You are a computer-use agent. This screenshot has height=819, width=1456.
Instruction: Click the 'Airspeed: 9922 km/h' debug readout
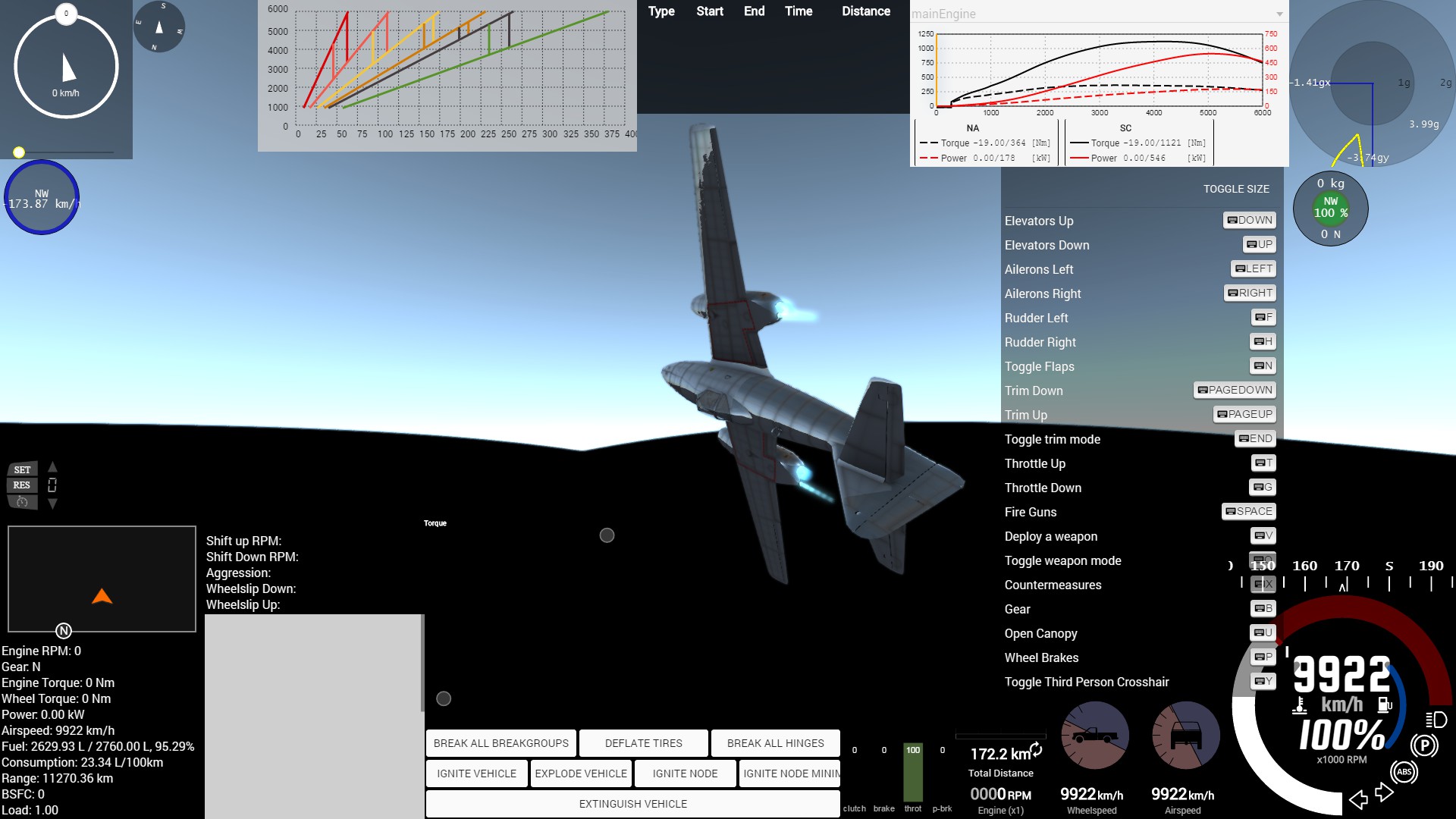(x=58, y=730)
